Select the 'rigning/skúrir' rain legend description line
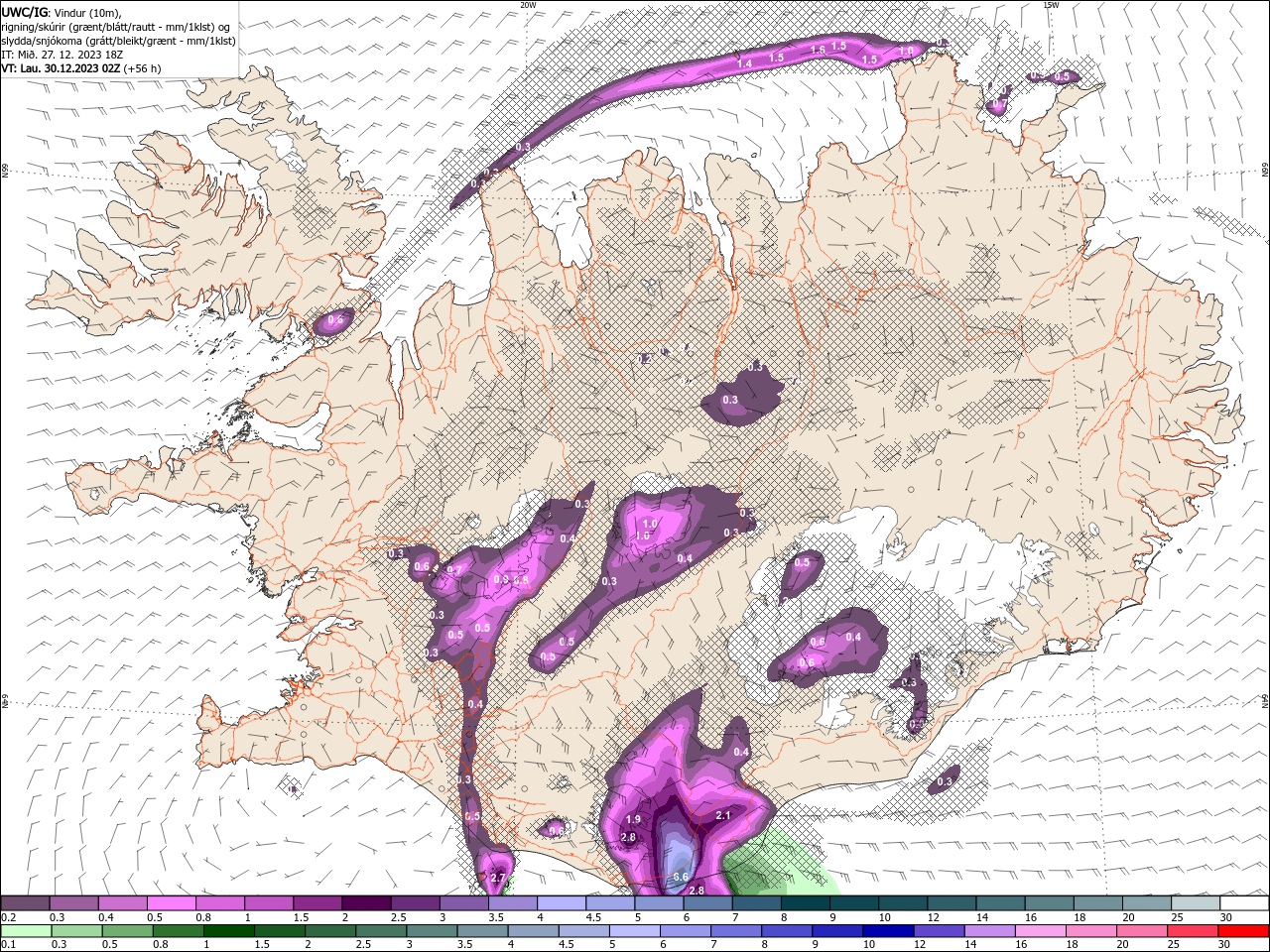 pyautogui.click(x=116, y=27)
